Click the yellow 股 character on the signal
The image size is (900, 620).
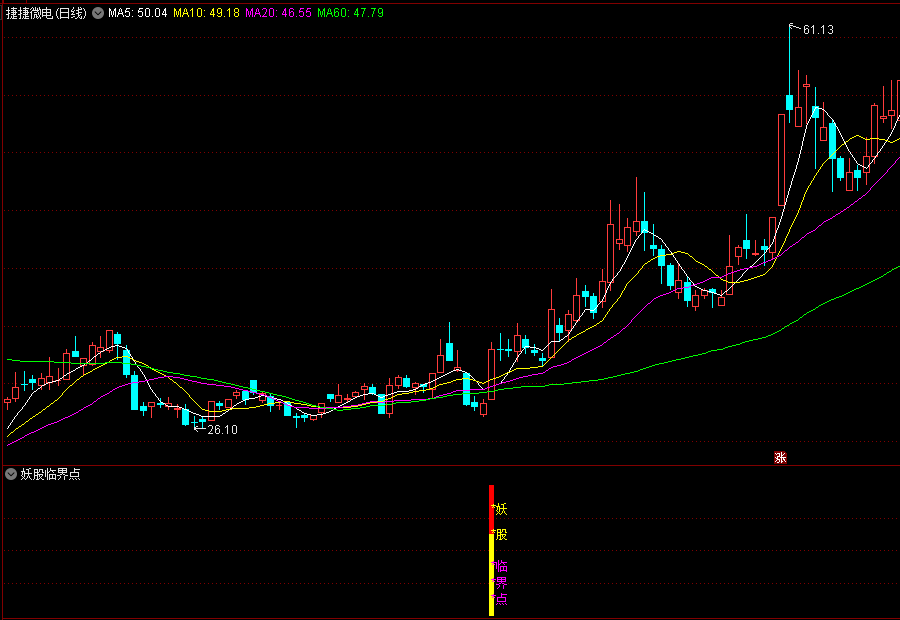coord(501,534)
